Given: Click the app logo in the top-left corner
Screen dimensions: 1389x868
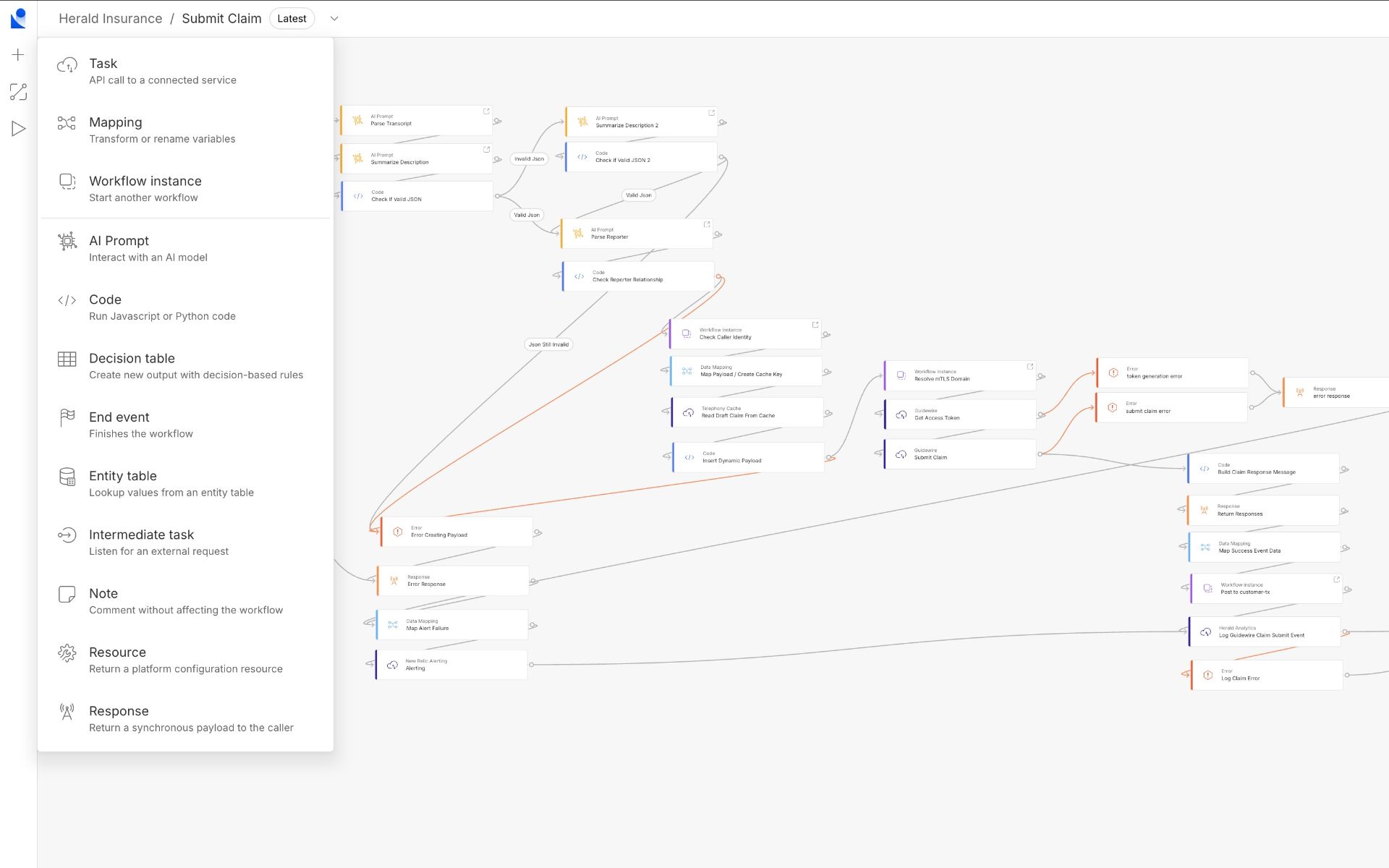Looking at the screenshot, I should pos(20,18).
